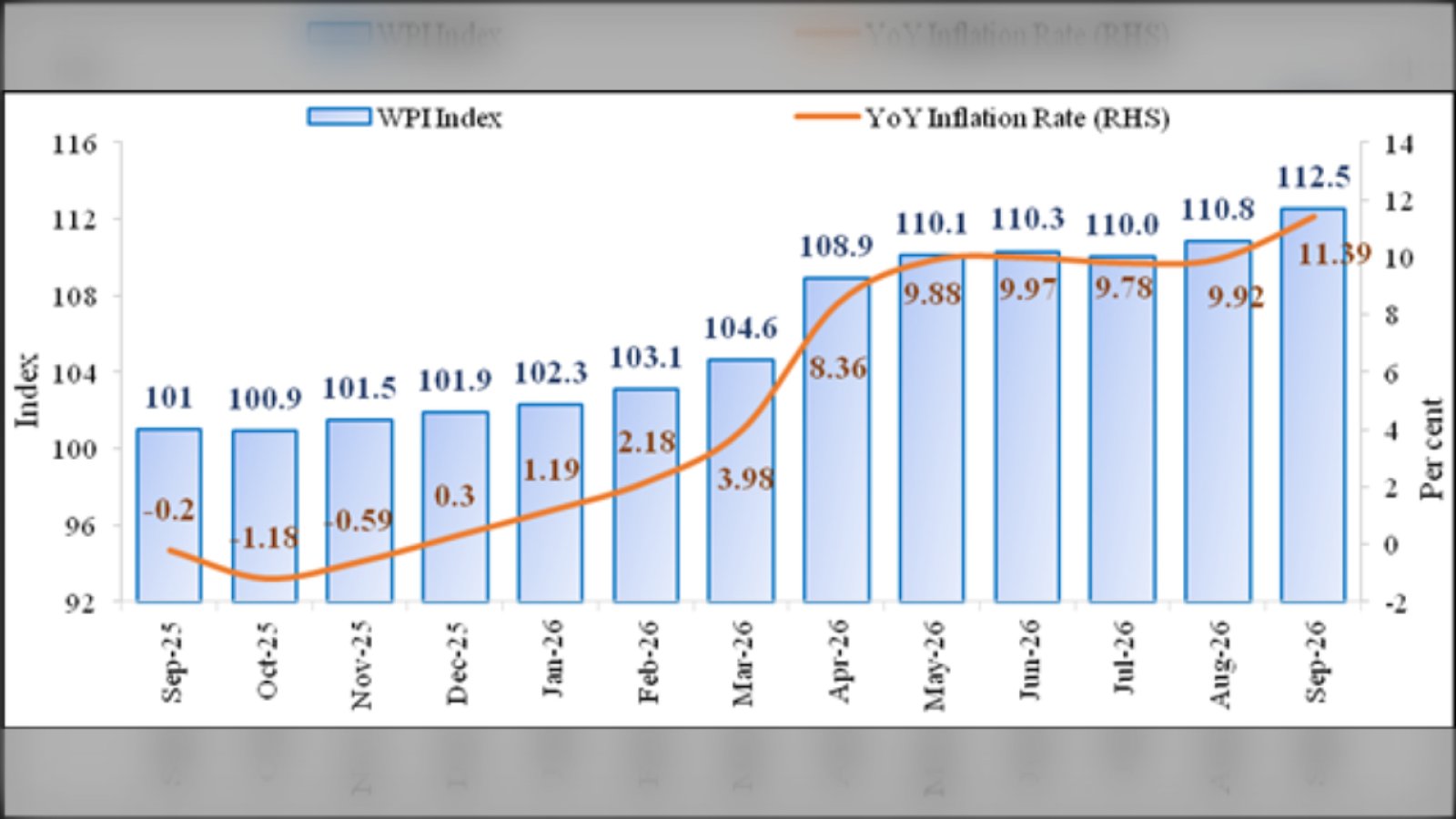Image resolution: width=1456 pixels, height=819 pixels.
Task: Click the '108.9' bar value label
Action: point(836,247)
